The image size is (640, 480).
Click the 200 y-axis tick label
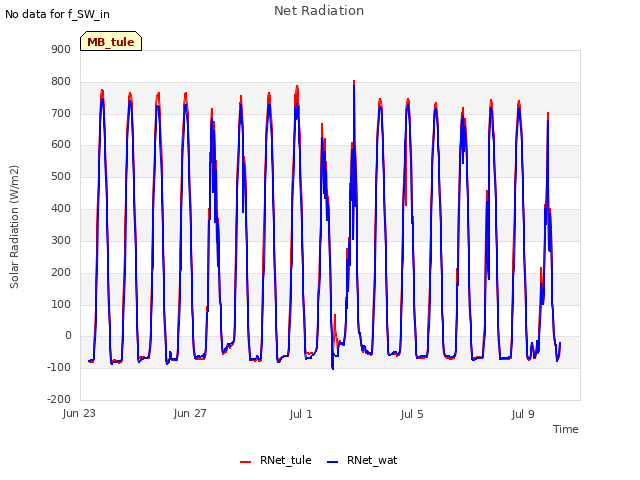[61, 272]
